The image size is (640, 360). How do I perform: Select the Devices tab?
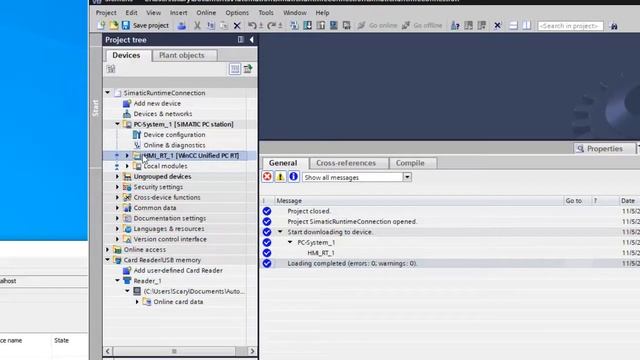(x=126, y=55)
